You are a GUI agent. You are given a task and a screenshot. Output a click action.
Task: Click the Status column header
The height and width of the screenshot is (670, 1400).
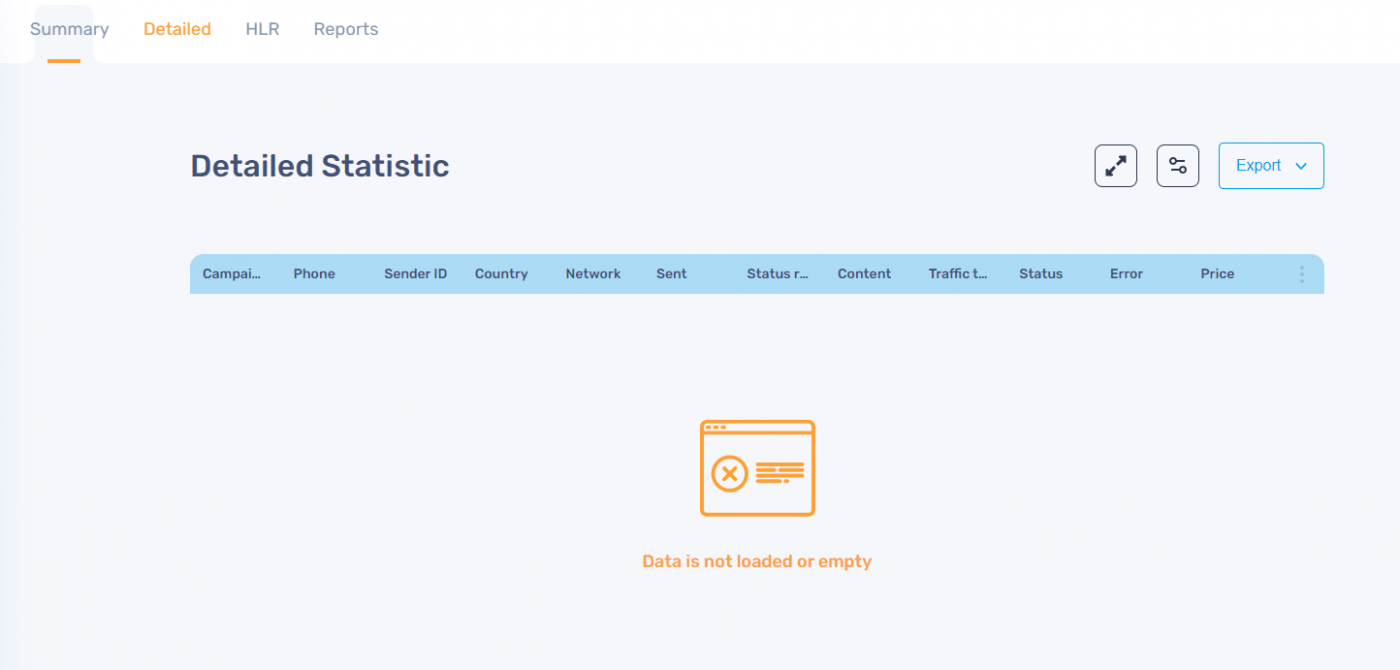click(1040, 274)
